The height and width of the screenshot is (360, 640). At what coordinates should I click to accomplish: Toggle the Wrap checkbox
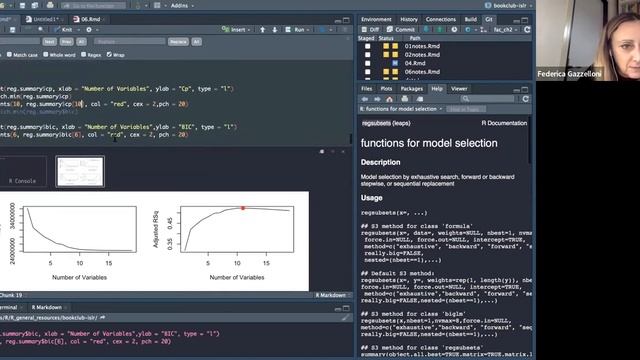[x=109, y=54]
